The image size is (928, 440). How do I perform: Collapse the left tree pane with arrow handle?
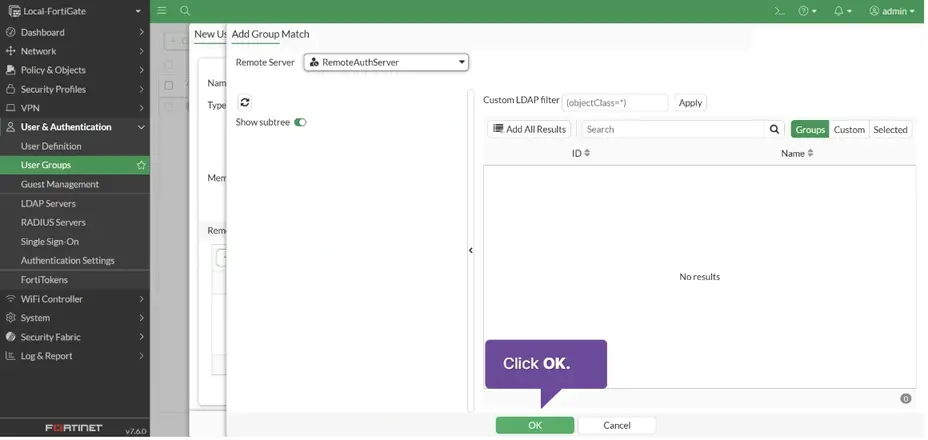point(471,250)
